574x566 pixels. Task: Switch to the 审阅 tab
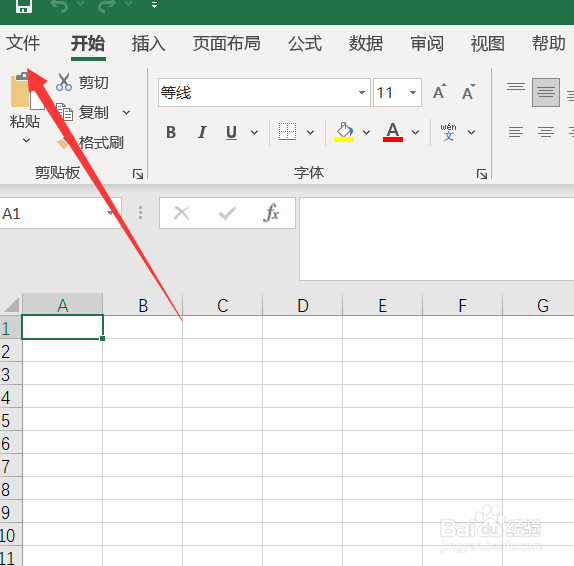pos(427,44)
